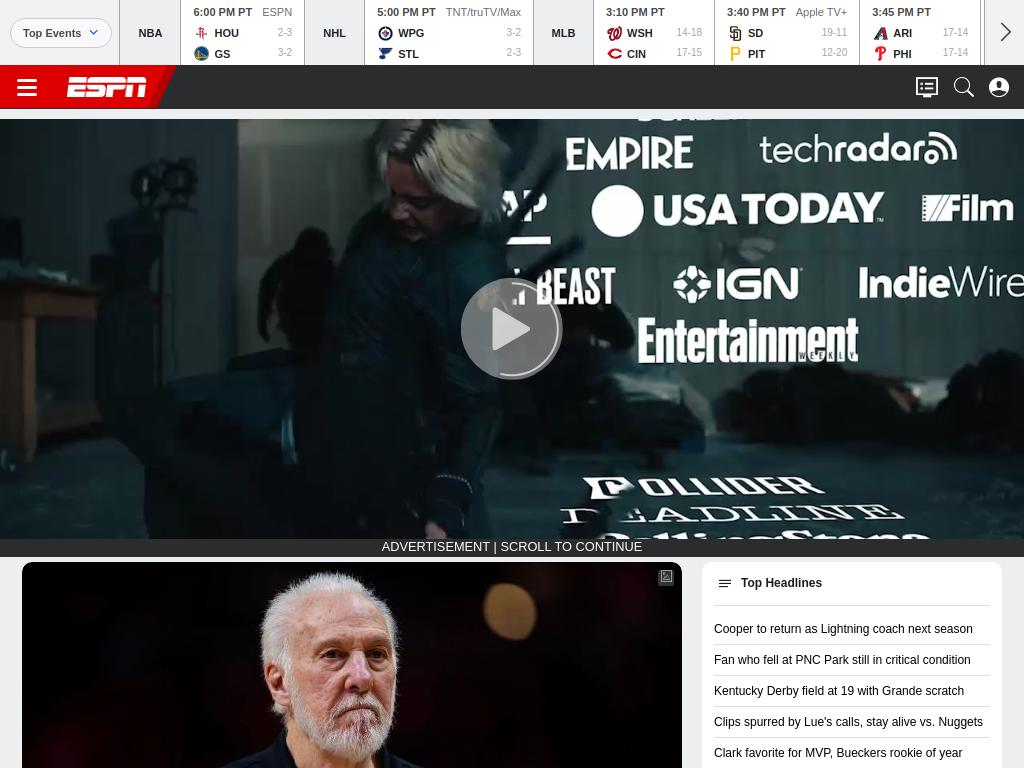Click the image credit icon on featured photo
This screenshot has width=1024, height=768.
(666, 577)
